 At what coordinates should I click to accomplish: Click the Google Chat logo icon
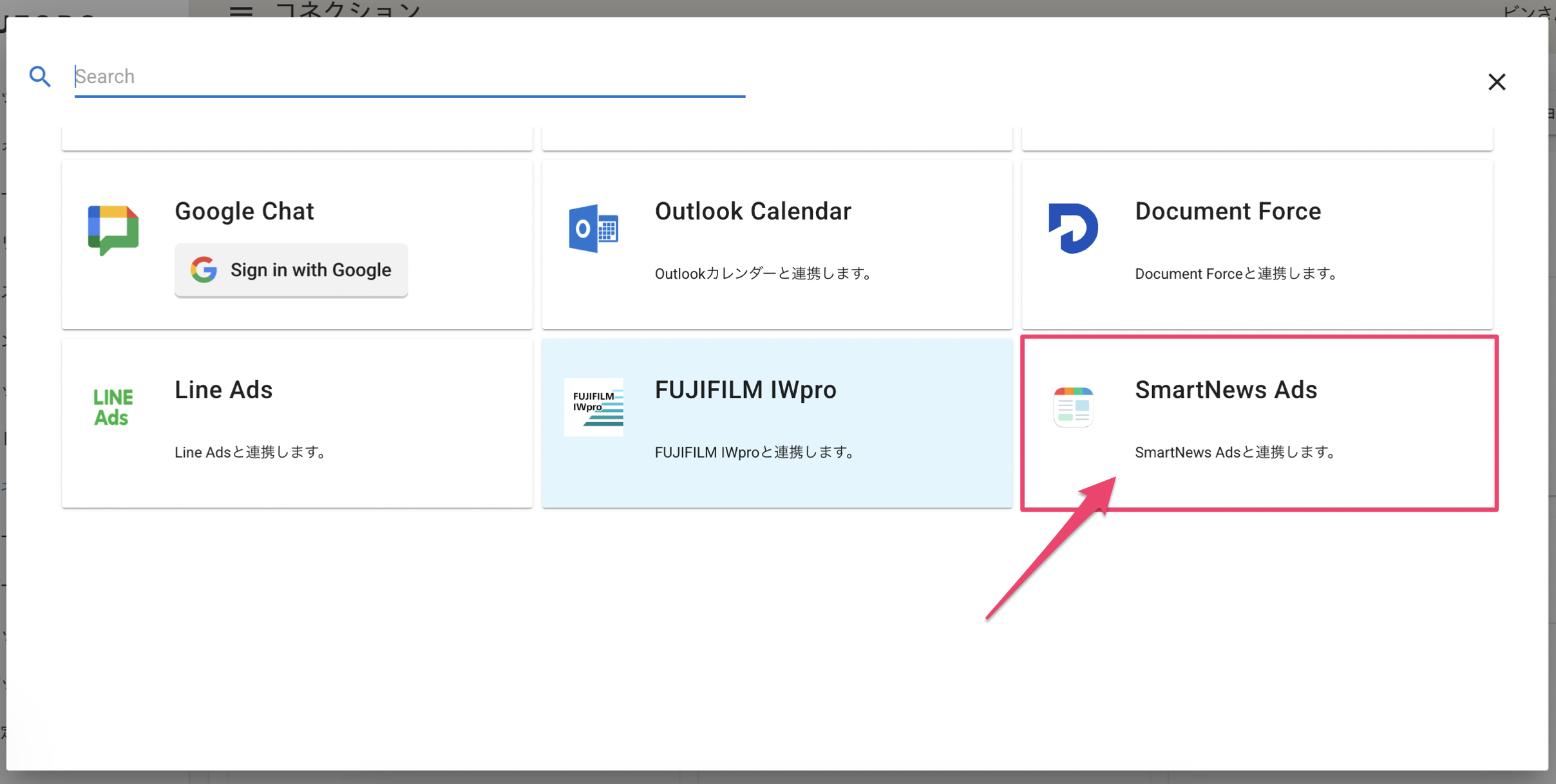[x=113, y=230]
